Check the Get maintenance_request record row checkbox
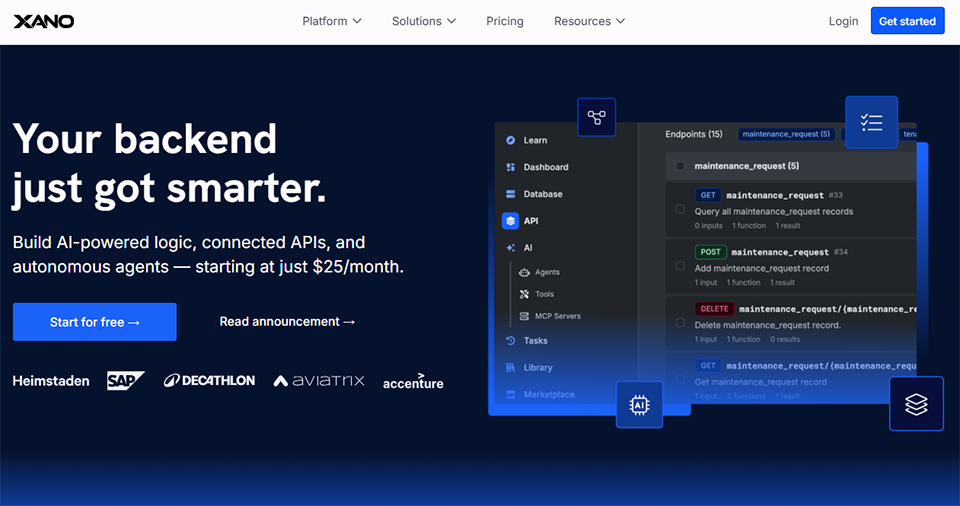This screenshot has width=960, height=506. tap(680, 379)
